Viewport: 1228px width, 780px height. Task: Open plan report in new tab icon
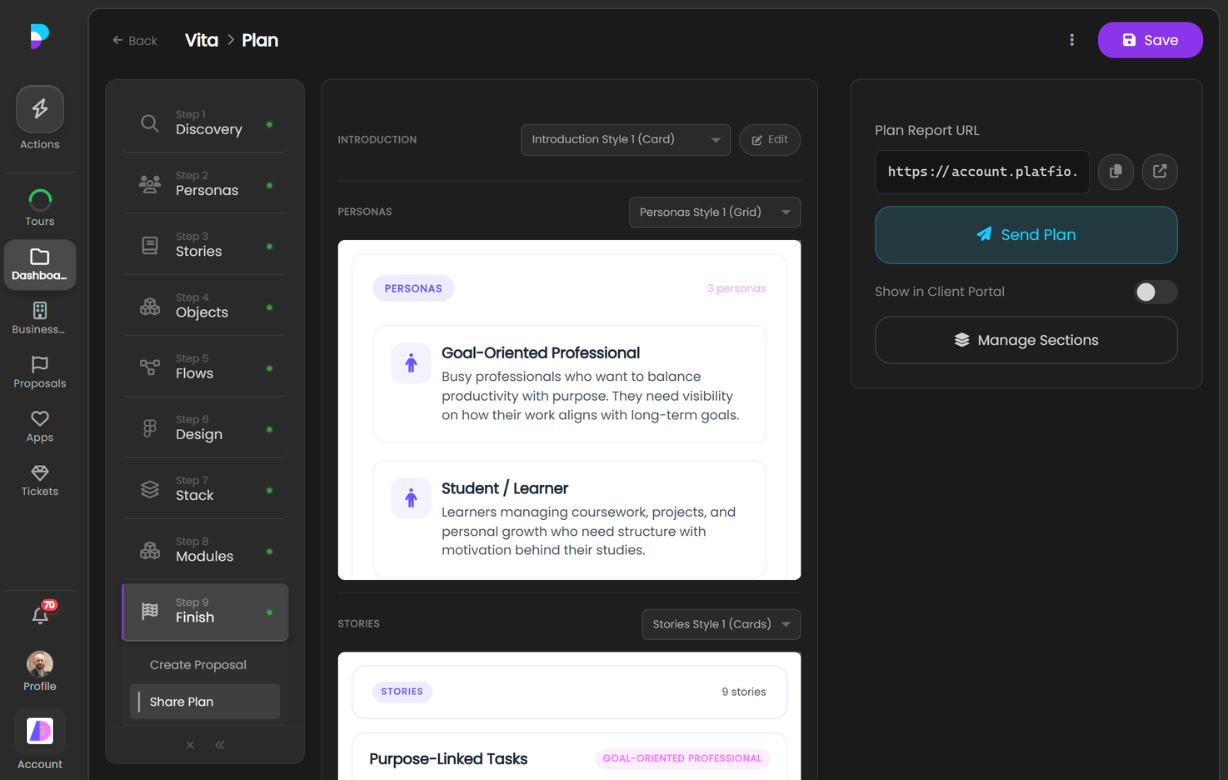coord(1159,171)
